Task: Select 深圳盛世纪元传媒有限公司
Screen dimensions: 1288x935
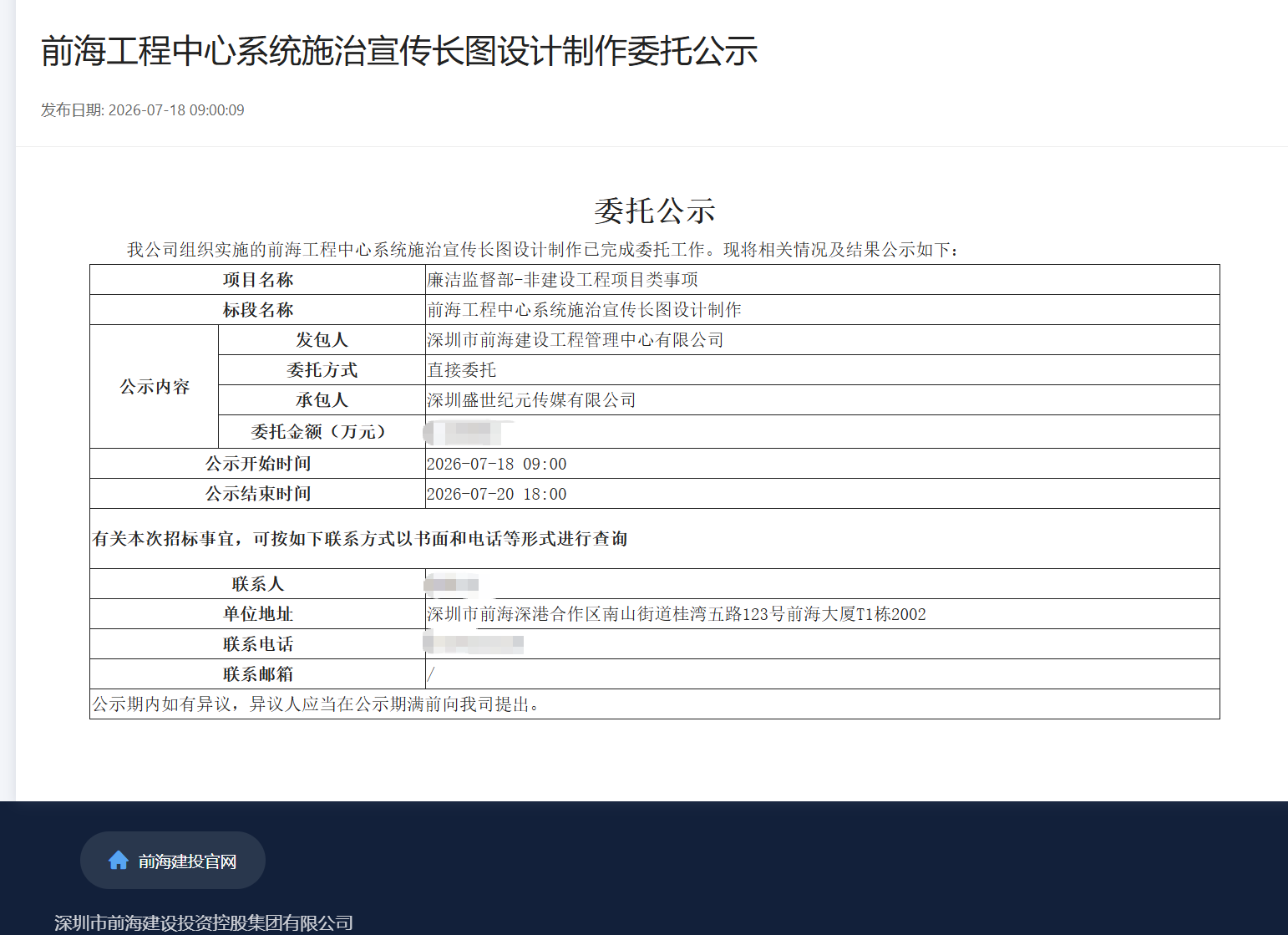Action: [531, 400]
